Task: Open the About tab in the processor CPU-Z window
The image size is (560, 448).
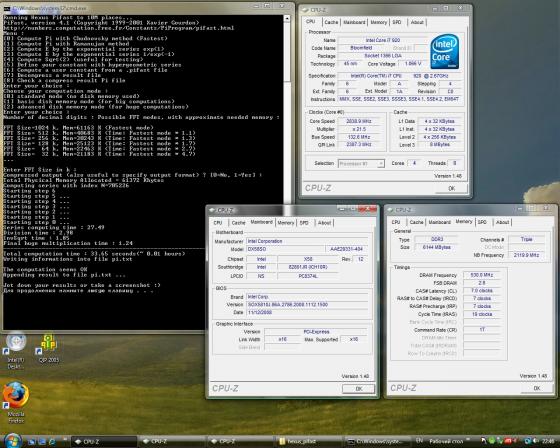Action: (417, 22)
